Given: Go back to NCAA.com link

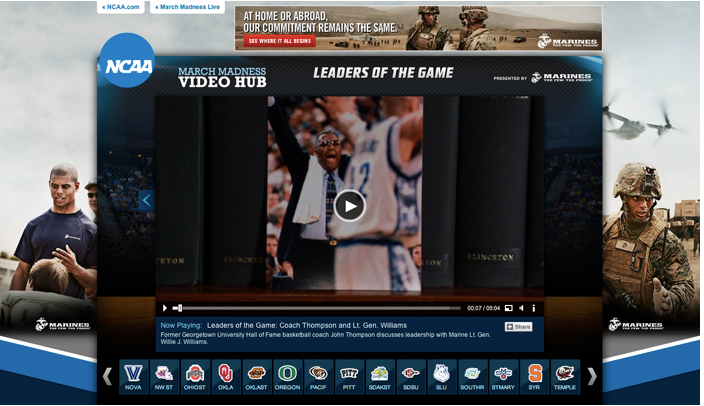Looking at the screenshot, I should pos(121,7).
